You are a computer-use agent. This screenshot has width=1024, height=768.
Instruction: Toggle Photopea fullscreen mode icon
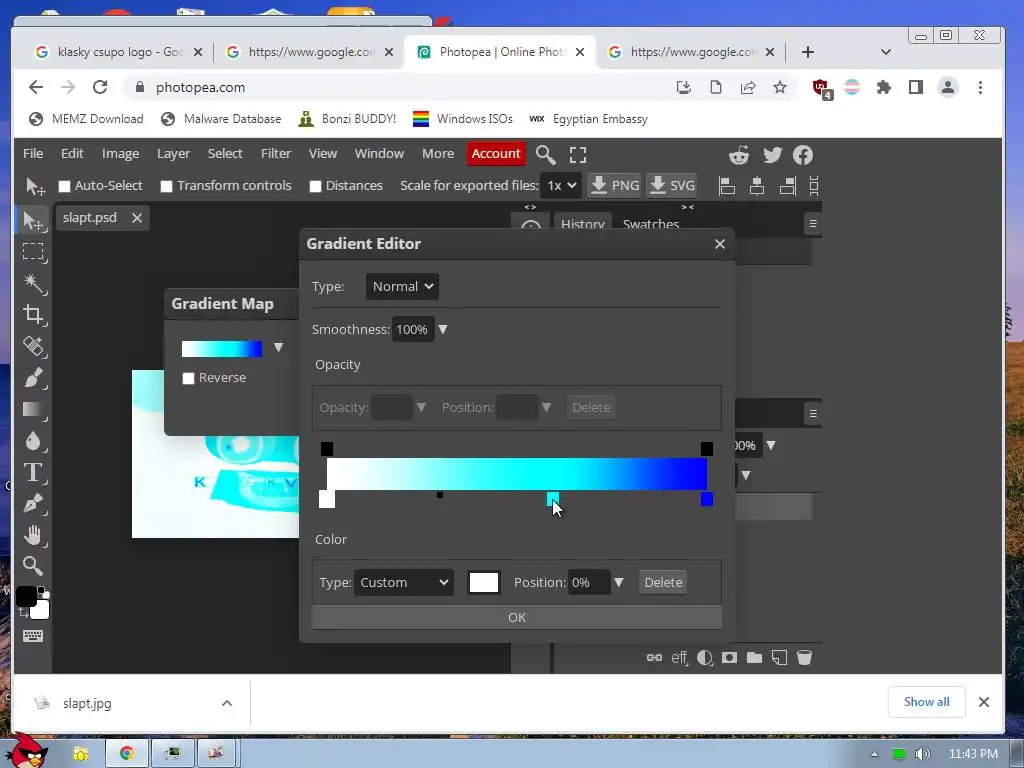[577, 155]
